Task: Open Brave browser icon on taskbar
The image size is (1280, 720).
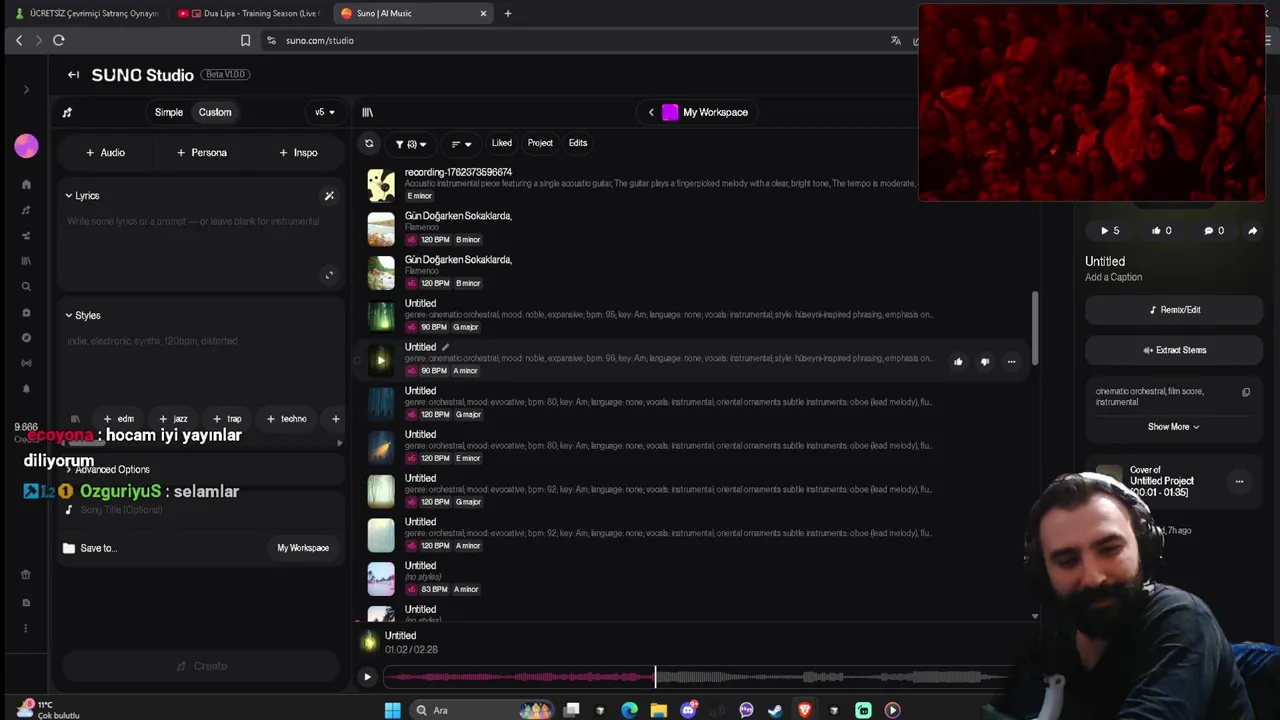Action: click(x=804, y=710)
